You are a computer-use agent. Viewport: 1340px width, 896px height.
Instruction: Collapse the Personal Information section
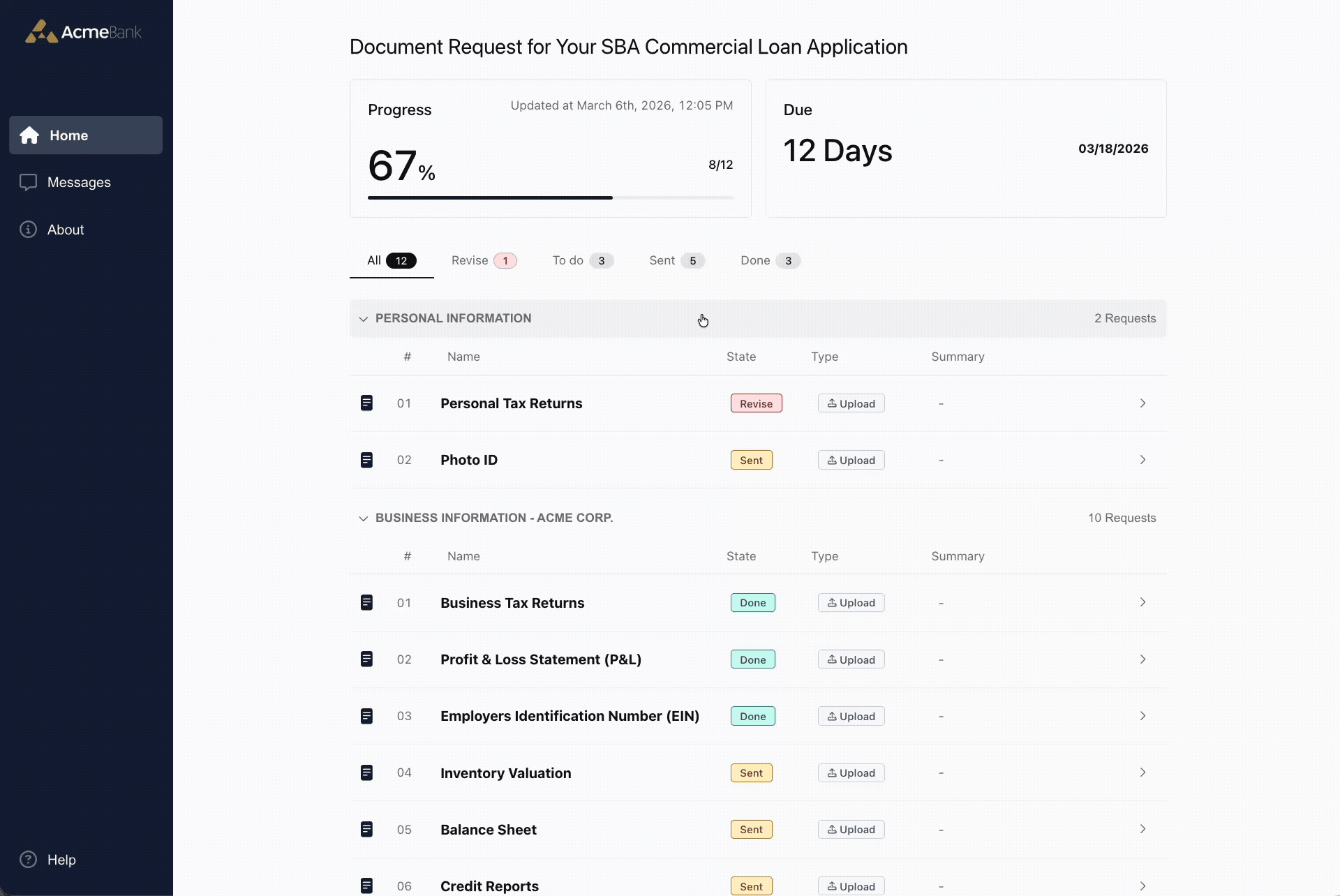coord(363,319)
